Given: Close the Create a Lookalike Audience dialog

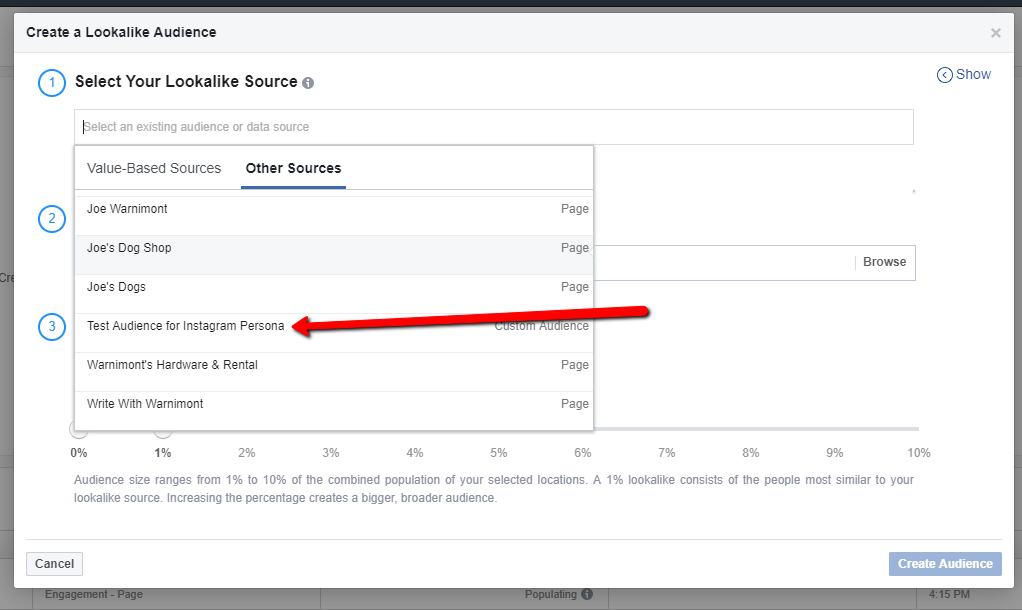Looking at the screenshot, I should [995, 33].
